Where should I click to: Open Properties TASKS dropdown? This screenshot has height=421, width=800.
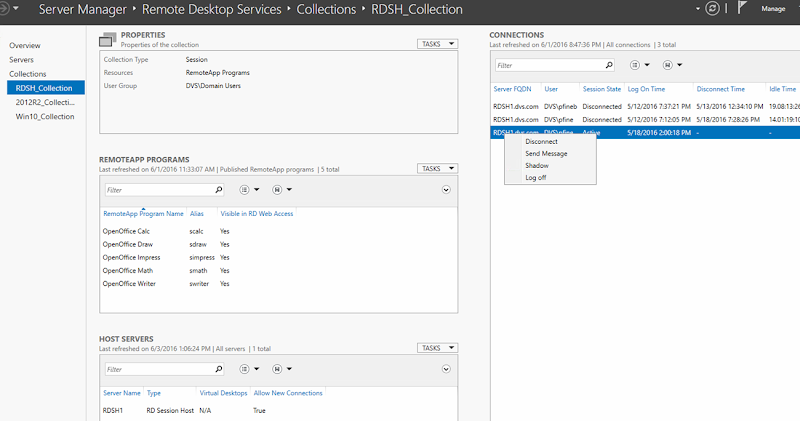point(437,44)
